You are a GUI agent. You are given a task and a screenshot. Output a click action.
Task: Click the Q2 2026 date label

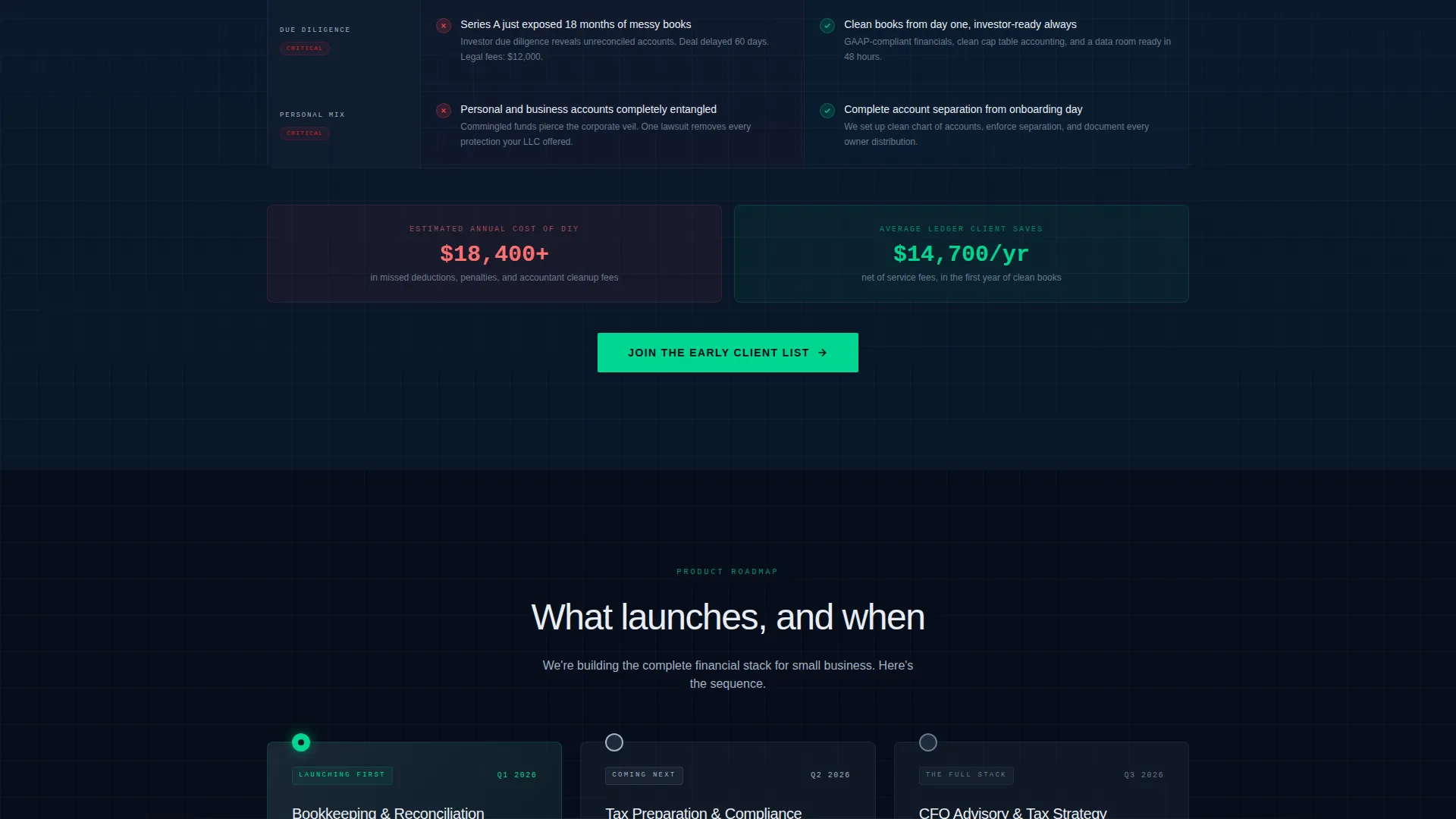pos(830,775)
